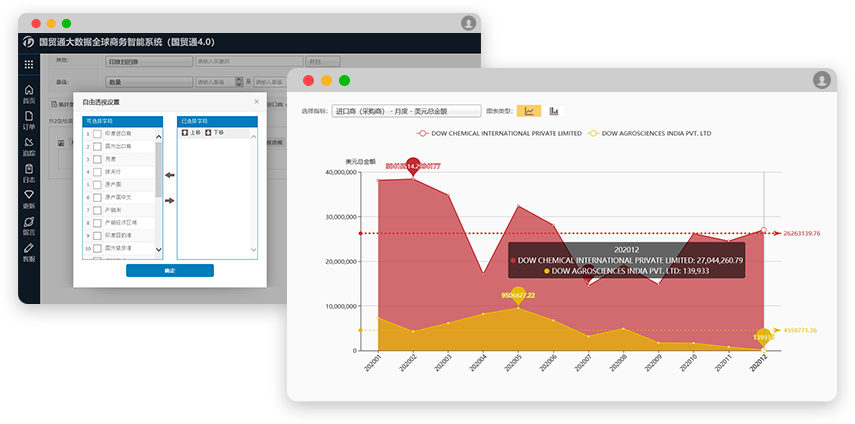Click user avatar in chart window

point(822,80)
